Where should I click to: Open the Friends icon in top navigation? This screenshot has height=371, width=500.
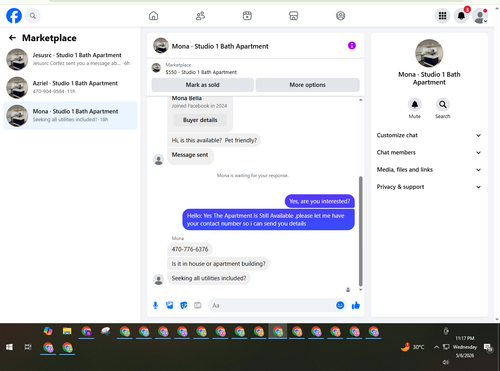click(200, 16)
